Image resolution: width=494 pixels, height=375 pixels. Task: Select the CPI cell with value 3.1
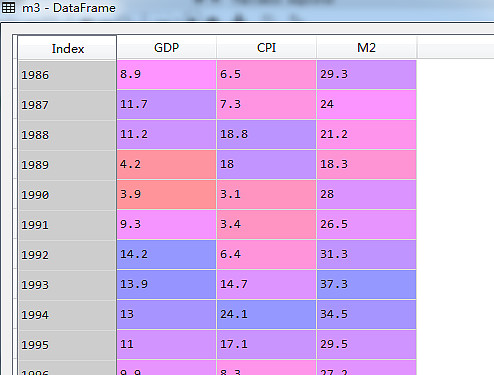[266, 195]
